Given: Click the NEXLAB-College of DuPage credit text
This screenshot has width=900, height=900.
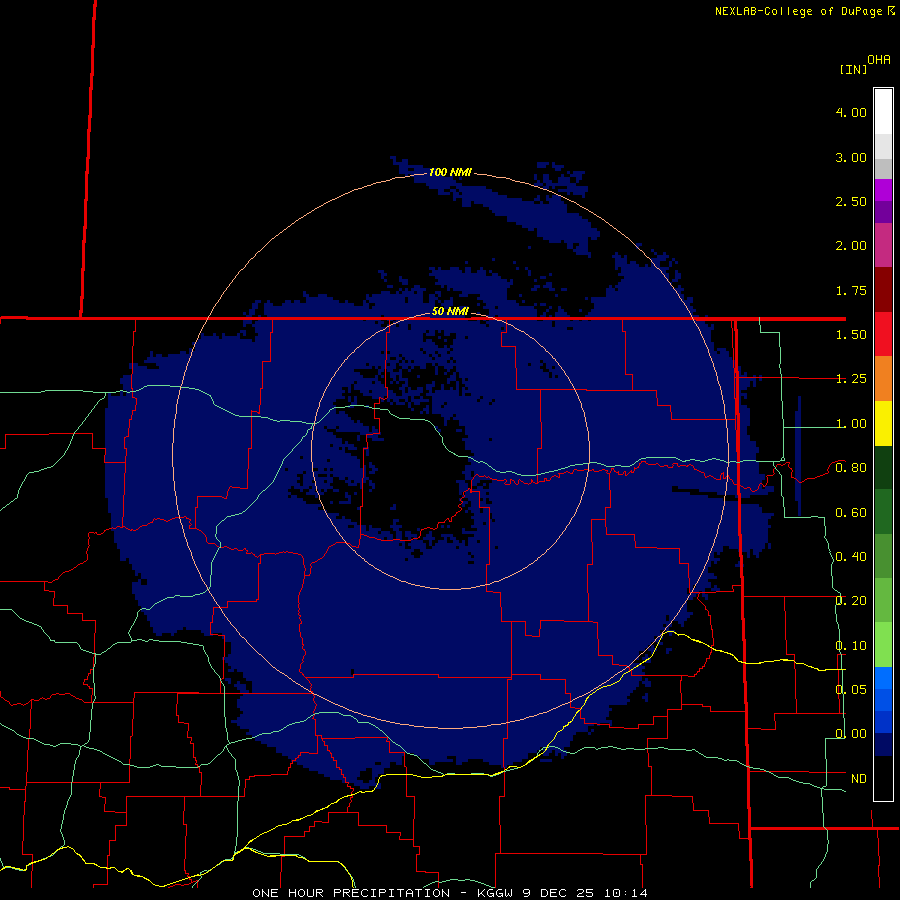Looking at the screenshot, I should click(799, 11).
